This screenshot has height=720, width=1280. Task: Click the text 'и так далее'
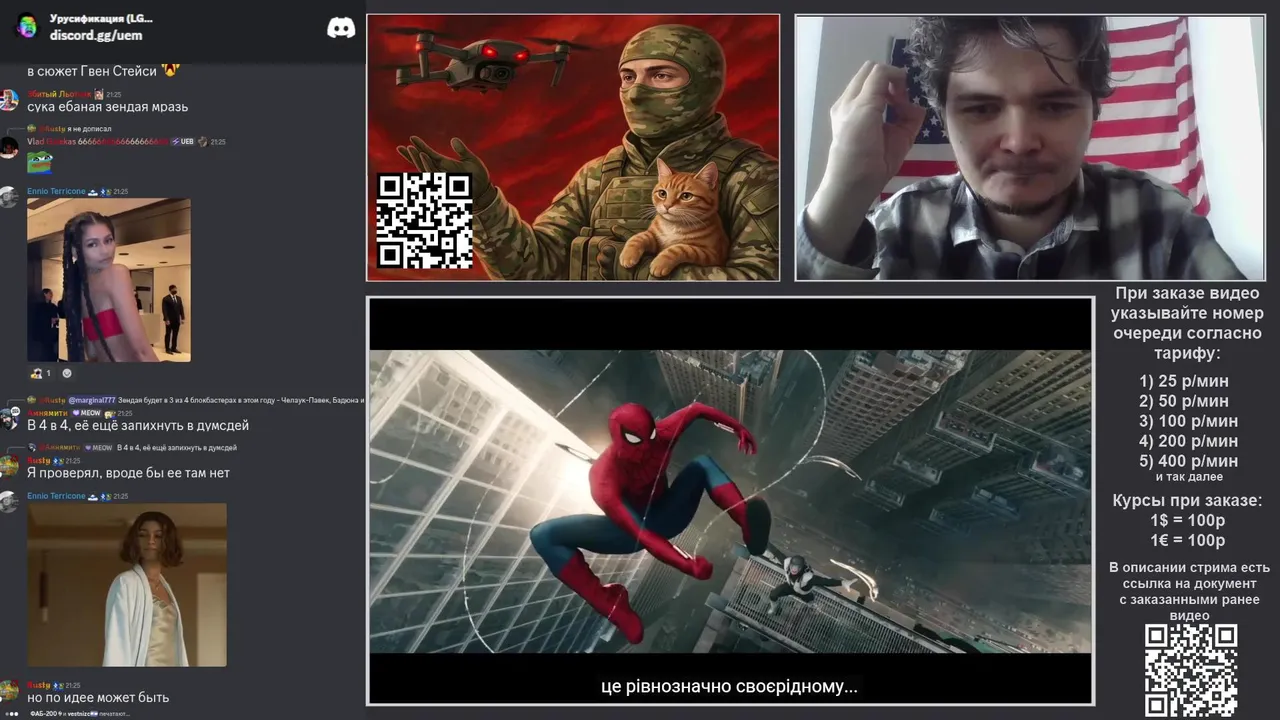pyautogui.click(x=1189, y=477)
